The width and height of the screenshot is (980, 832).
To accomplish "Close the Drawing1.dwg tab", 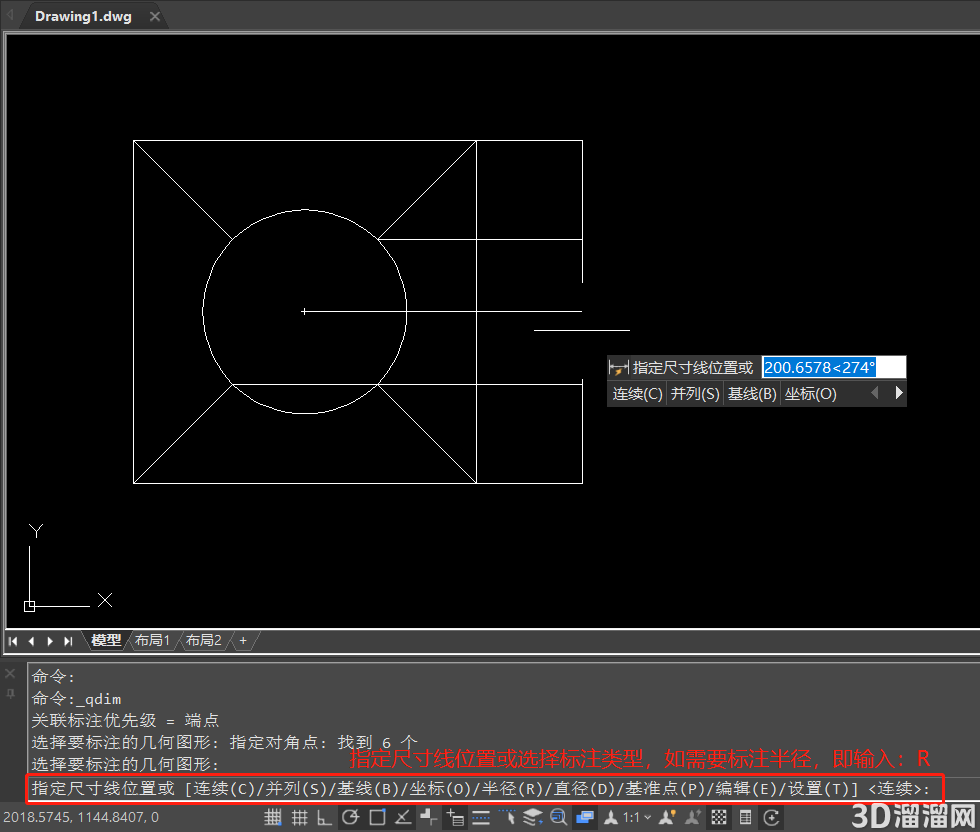I will [x=155, y=17].
